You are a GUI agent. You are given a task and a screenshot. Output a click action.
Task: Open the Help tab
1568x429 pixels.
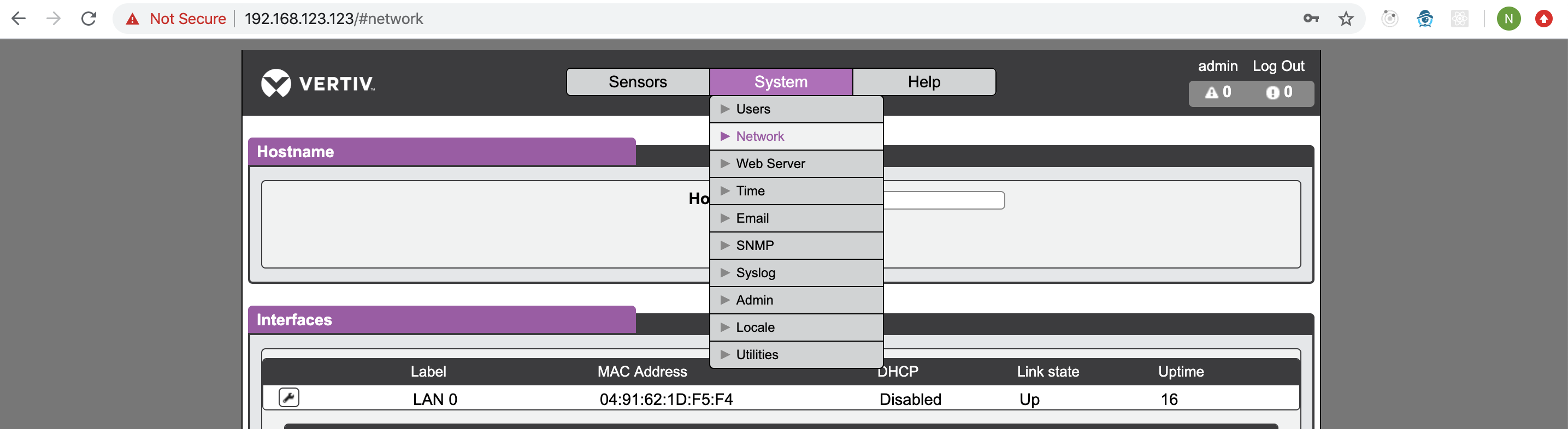(923, 82)
